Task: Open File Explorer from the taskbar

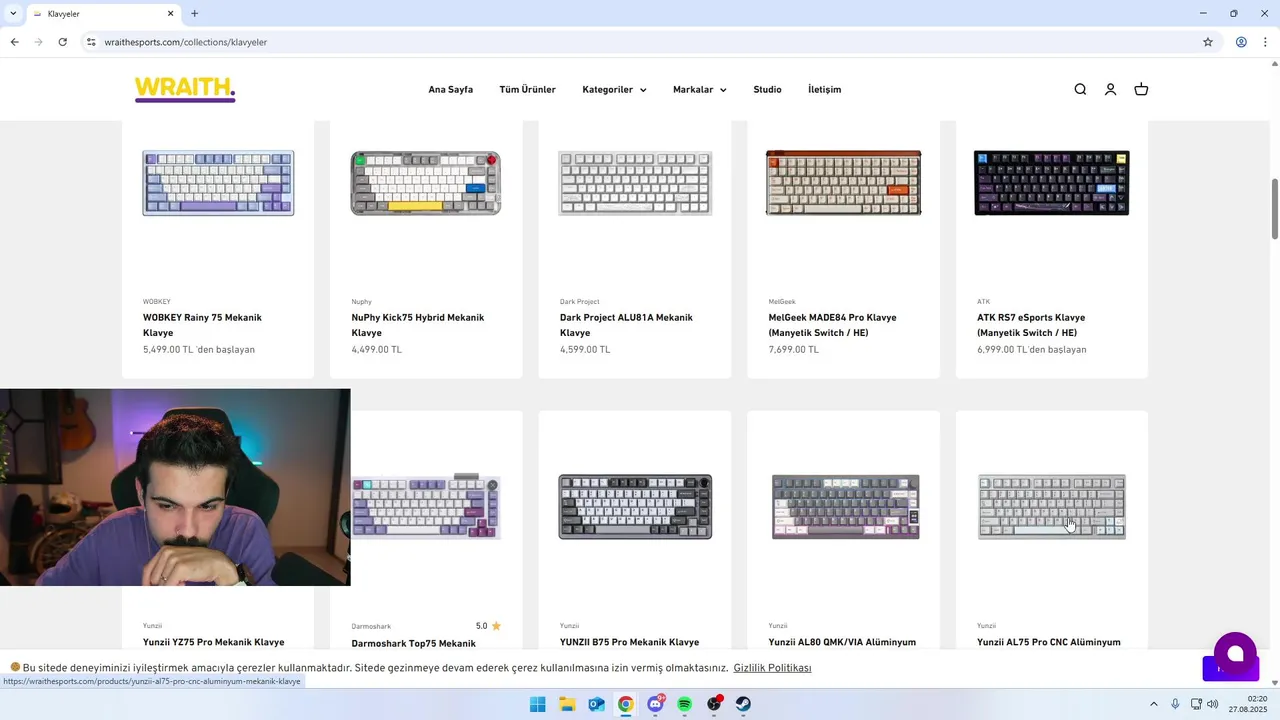Action: coord(567,704)
